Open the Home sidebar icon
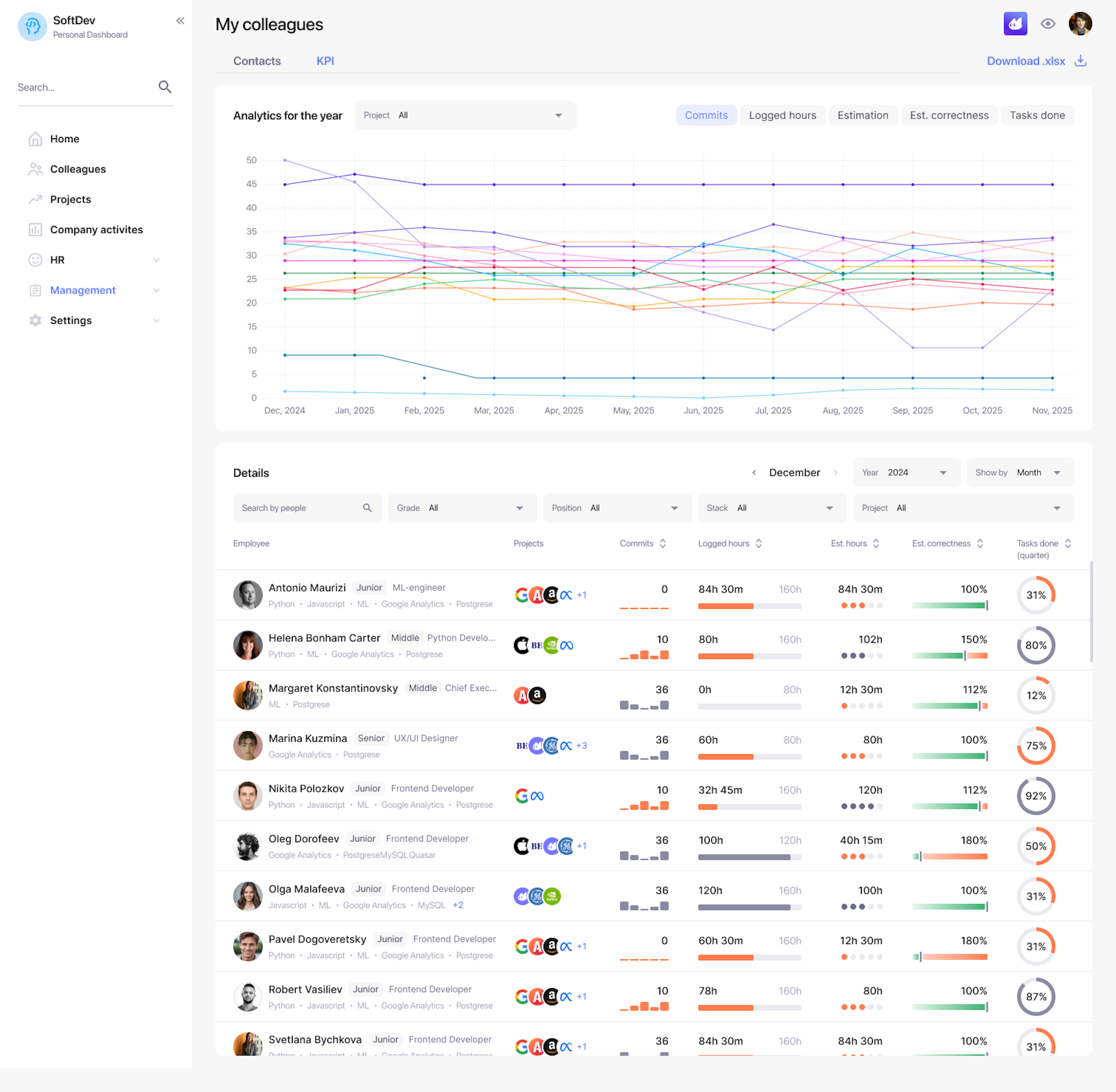 pos(35,139)
